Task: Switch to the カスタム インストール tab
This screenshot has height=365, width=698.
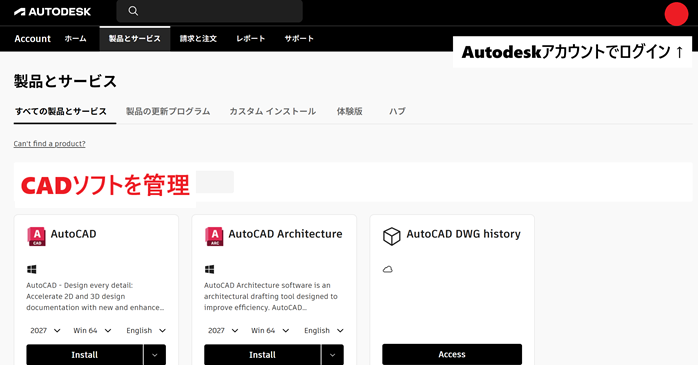Action: pos(273,111)
